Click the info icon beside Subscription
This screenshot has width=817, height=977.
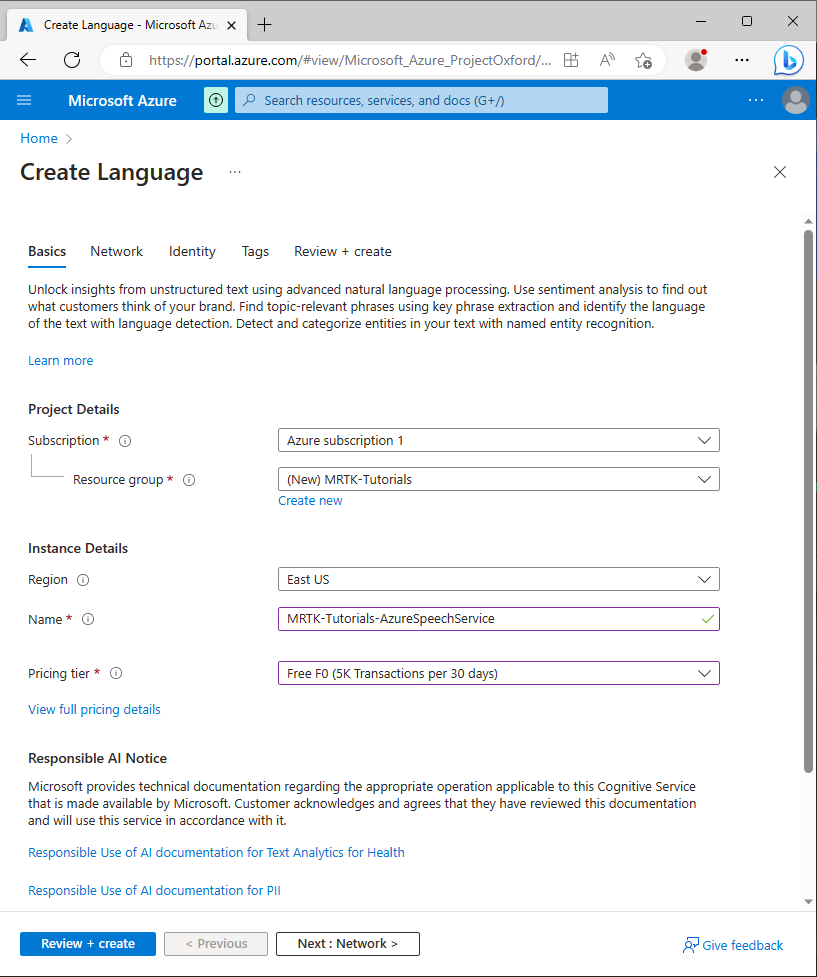click(124, 440)
